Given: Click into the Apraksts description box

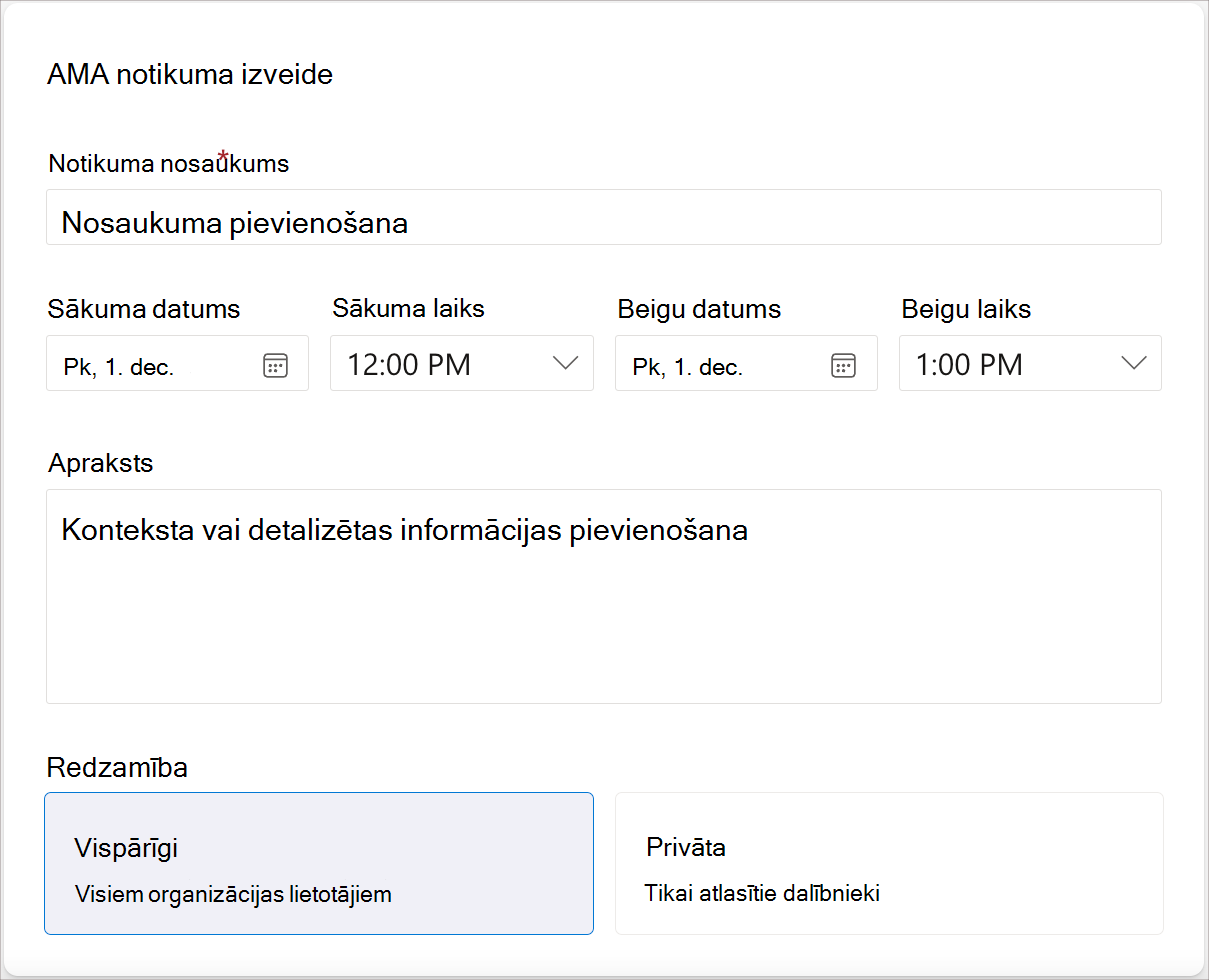Looking at the screenshot, I should coord(604,596).
